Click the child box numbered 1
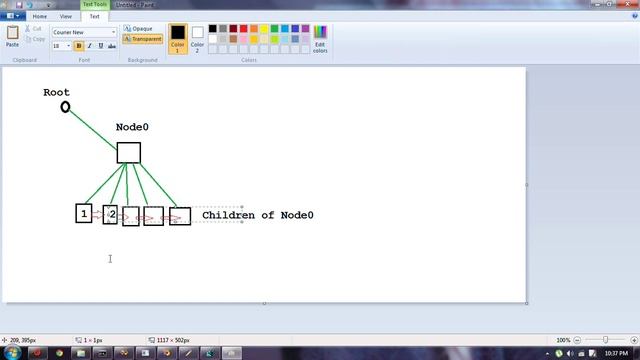The height and width of the screenshot is (360, 640). pyautogui.click(x=84, y=213)
